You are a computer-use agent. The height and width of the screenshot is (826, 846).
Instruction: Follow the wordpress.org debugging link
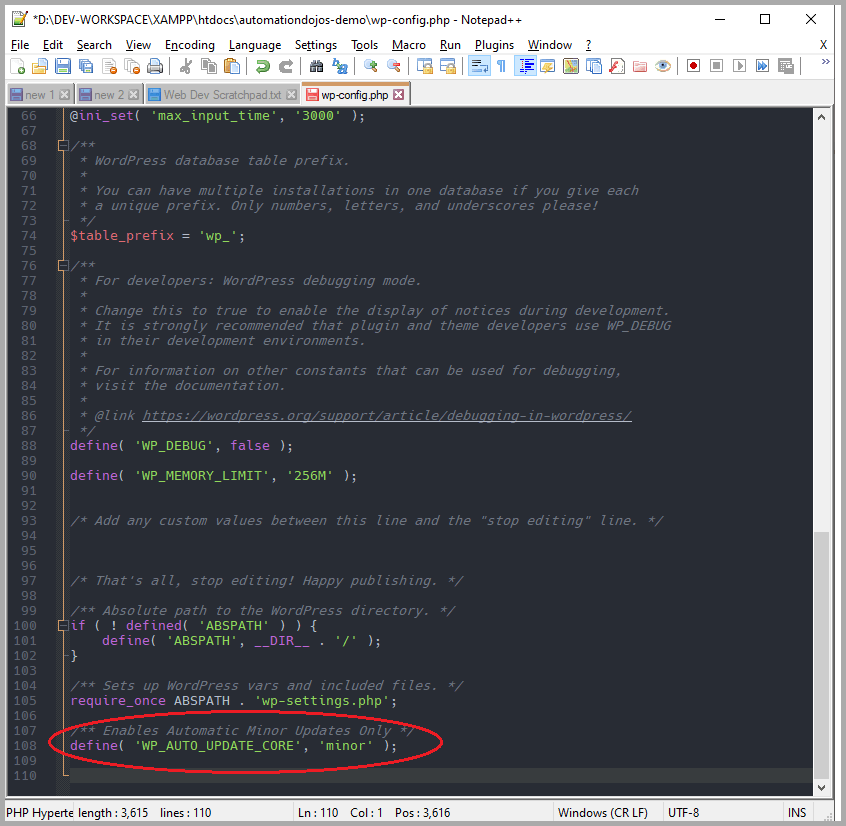tap(386, 416)
